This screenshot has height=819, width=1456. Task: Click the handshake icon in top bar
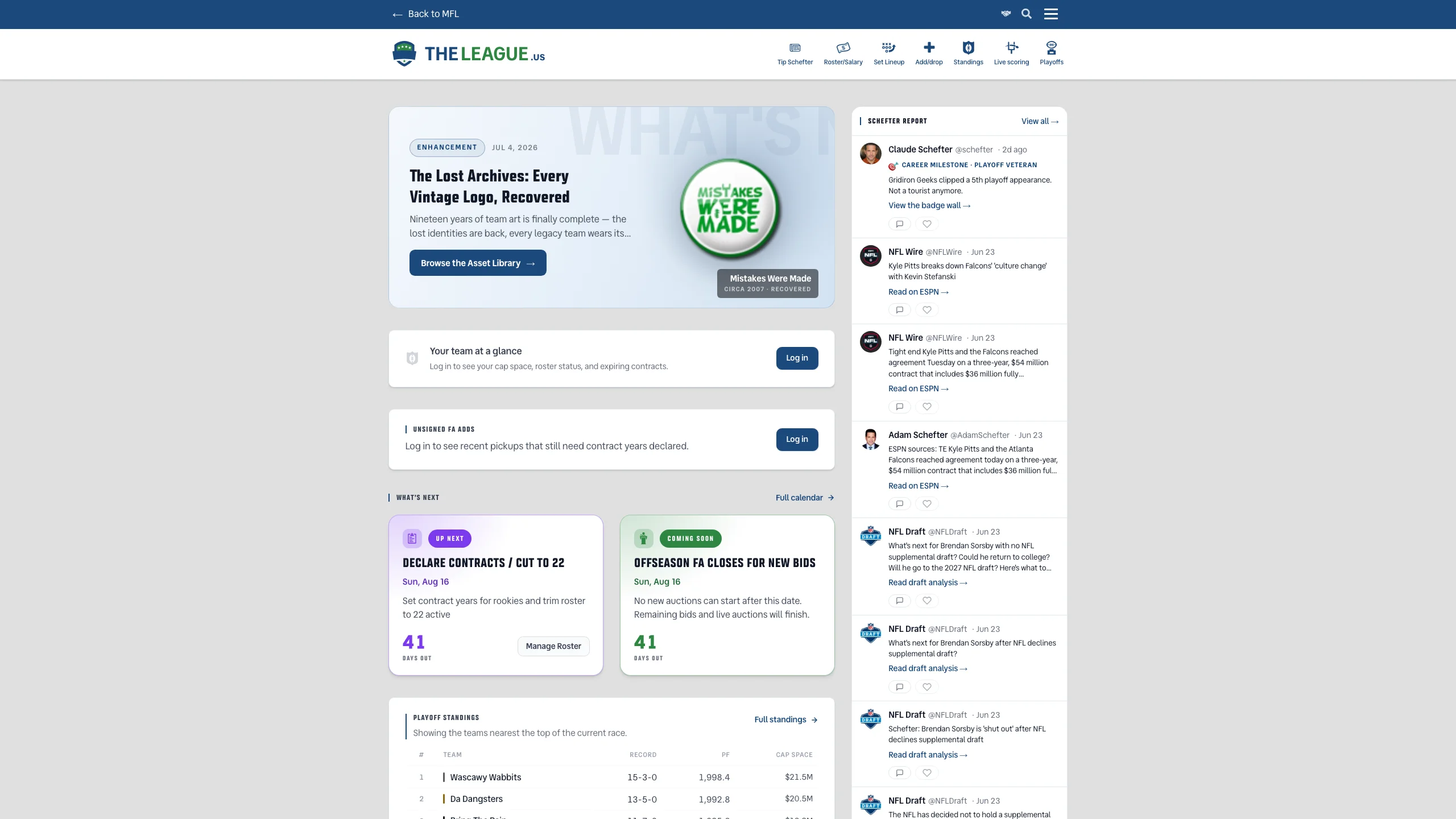(x=1006, y=14)
